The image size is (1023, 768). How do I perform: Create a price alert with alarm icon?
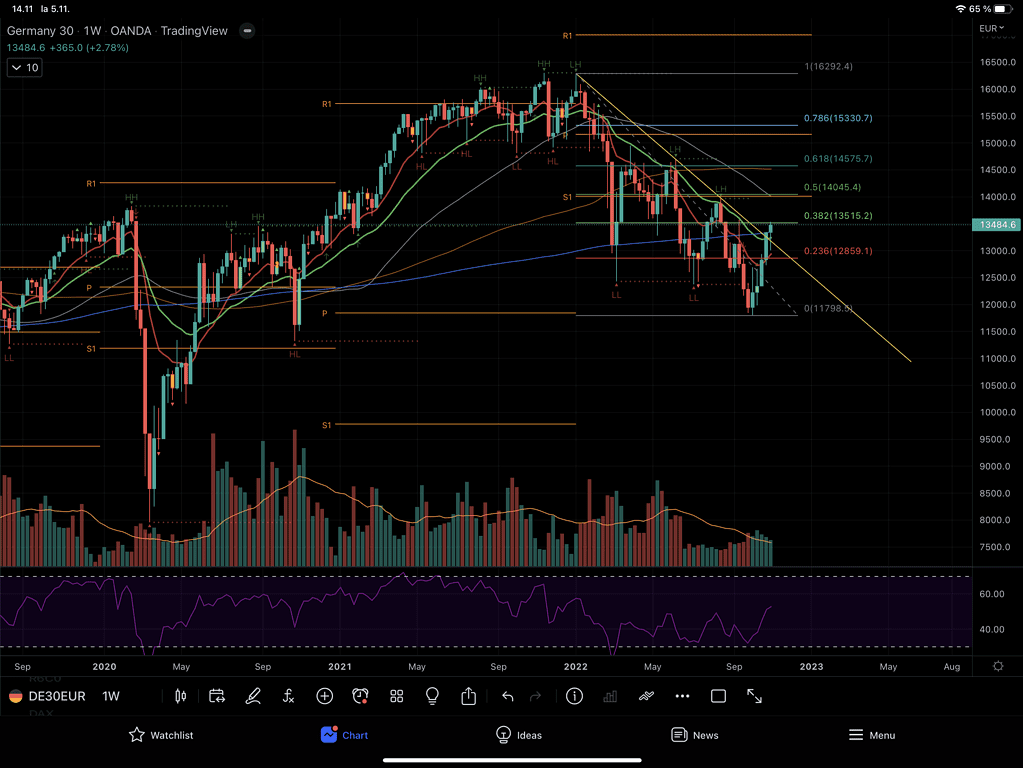[x=360, y=696]
